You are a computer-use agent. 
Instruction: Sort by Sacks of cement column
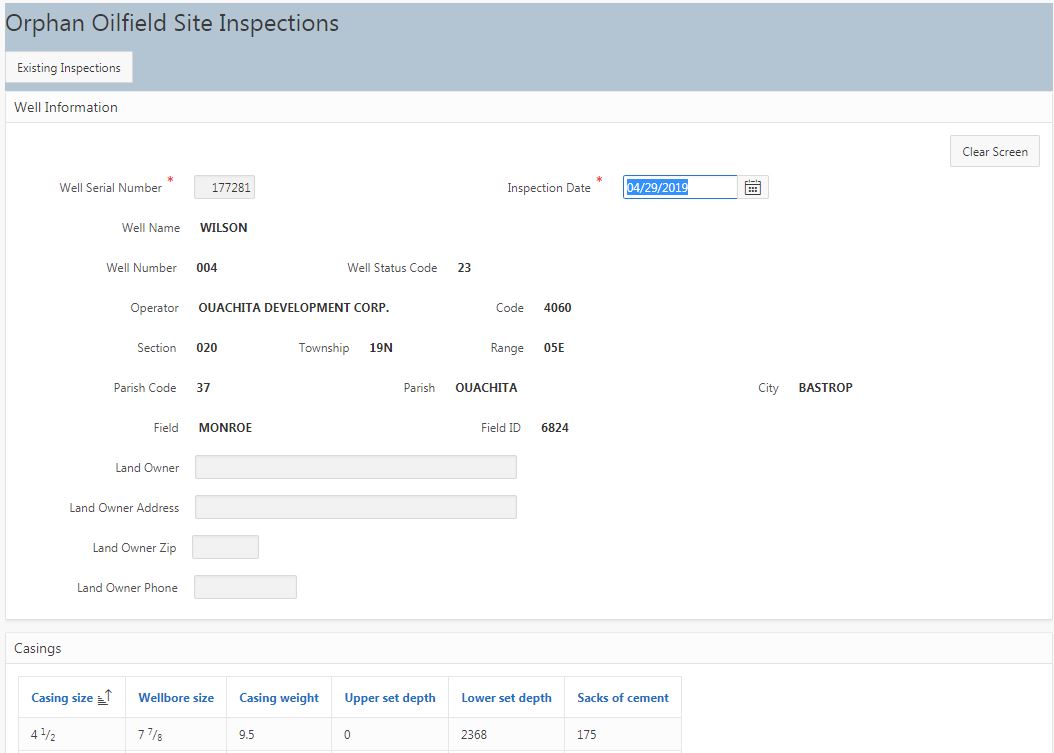(x=623, y=698)
